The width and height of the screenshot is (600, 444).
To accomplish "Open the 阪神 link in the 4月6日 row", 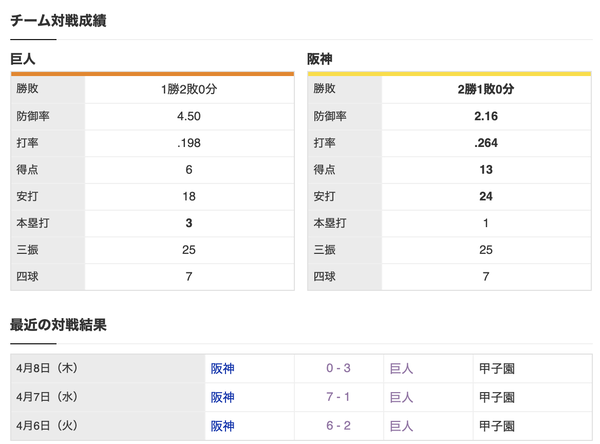I will (x=222, y=426).
